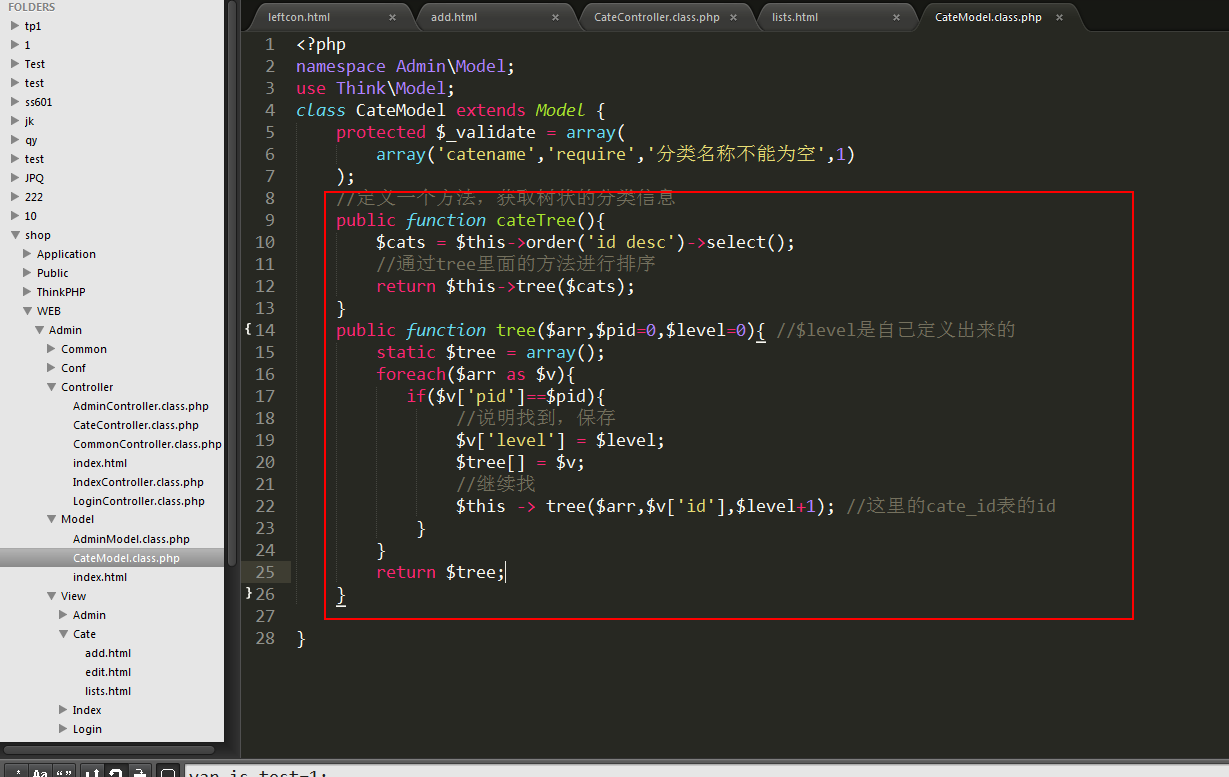Select the Public folder label
The image size is (1229, 777).
point(53,273)
